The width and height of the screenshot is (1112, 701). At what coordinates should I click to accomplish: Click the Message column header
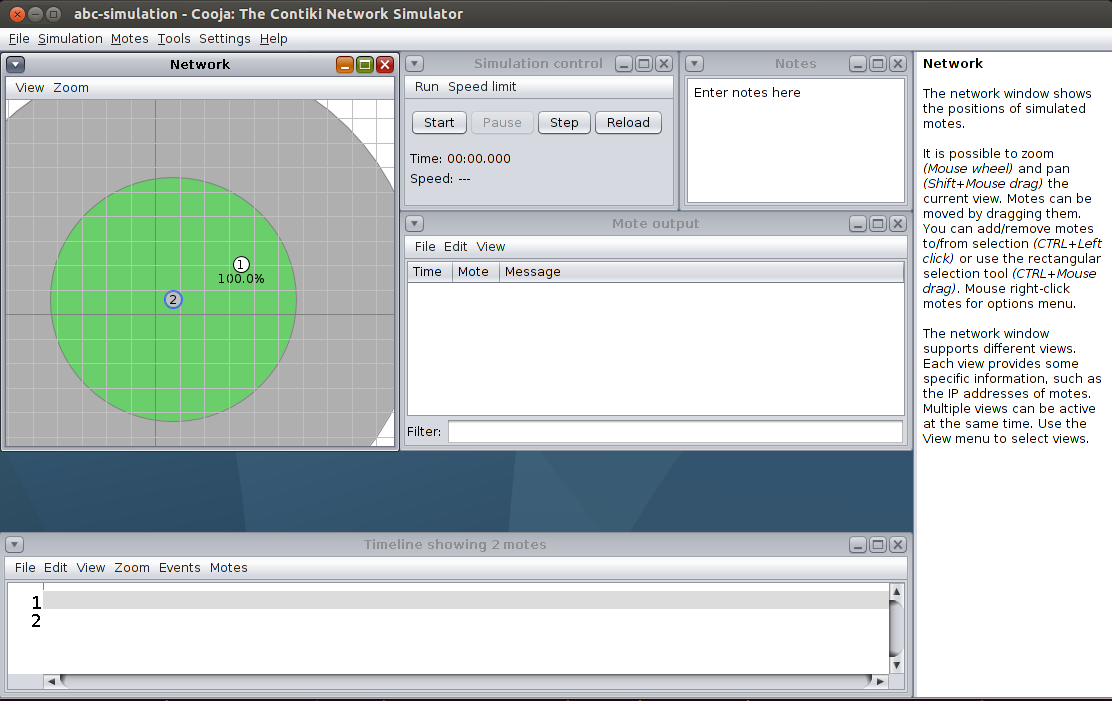pyautogui.click(x=701, y=272)
